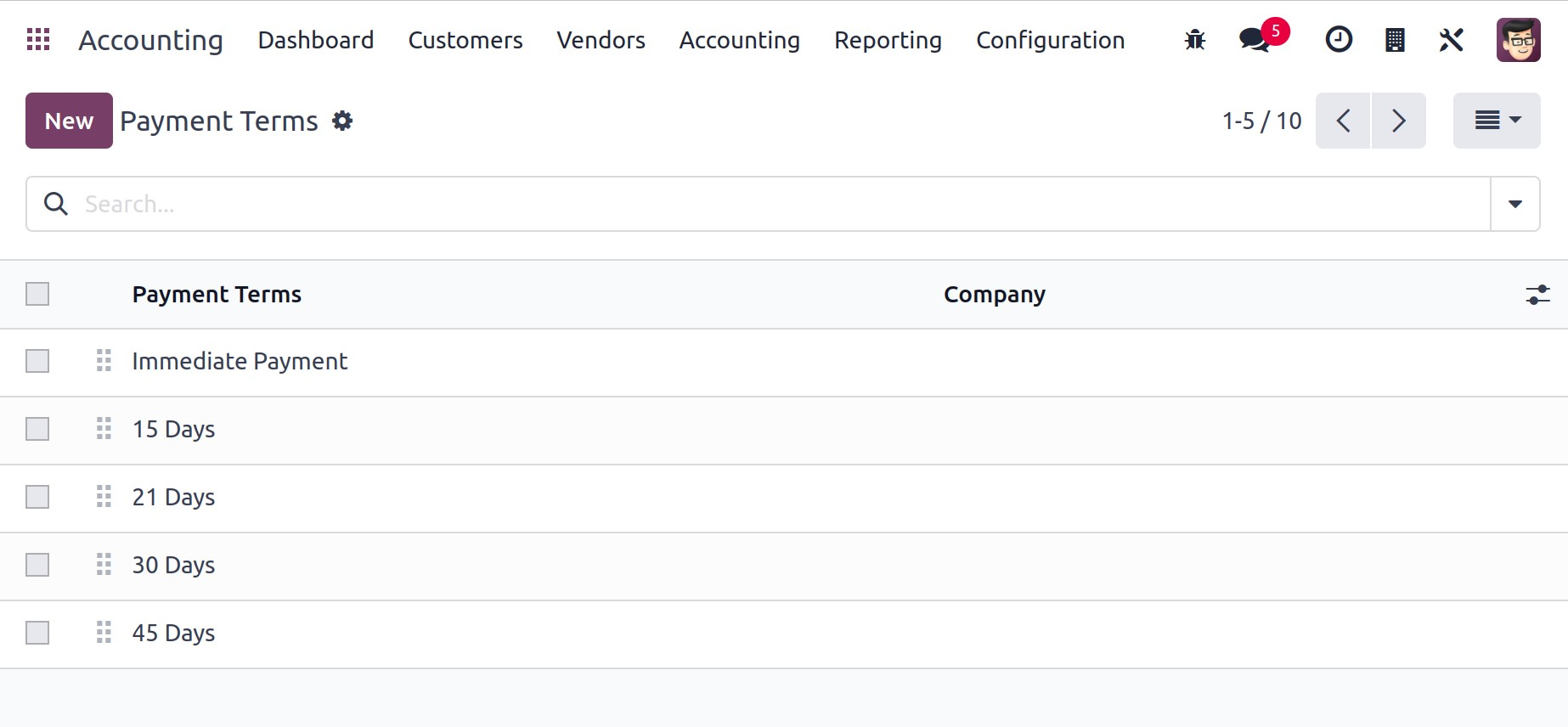1568x727 pixels.
Task: Click the gear icon beside Payment Terms
Action: (342, 121)
